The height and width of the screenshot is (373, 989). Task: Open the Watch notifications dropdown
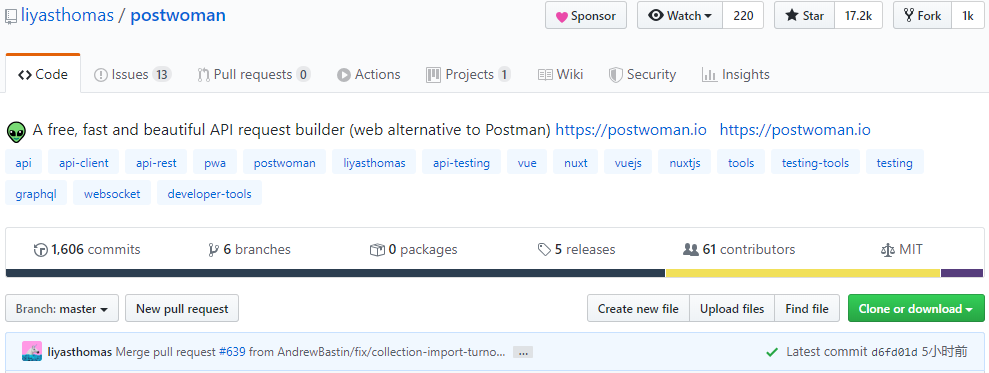(679, 16)
